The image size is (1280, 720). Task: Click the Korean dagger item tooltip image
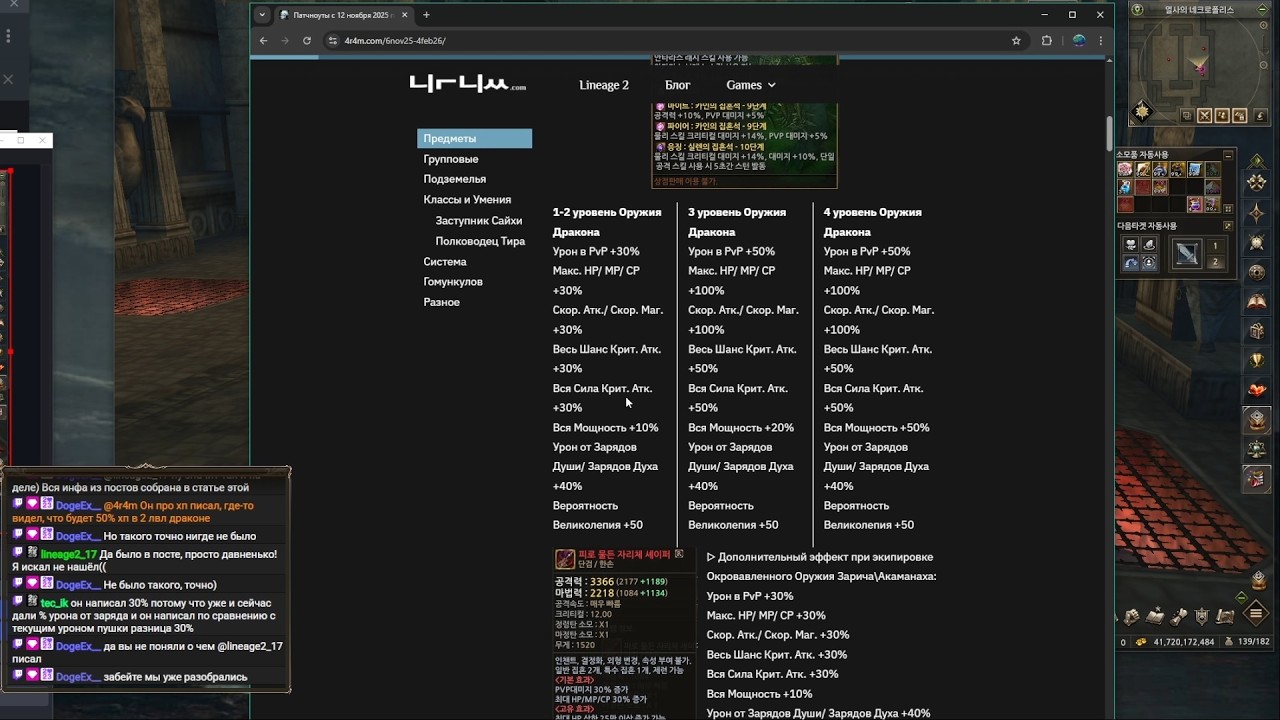click(x=625, y=632)
